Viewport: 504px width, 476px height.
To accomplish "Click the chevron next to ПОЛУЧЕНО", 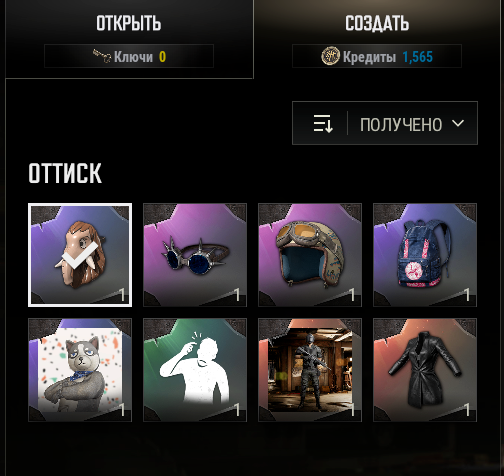I will [x=458, y=124].
